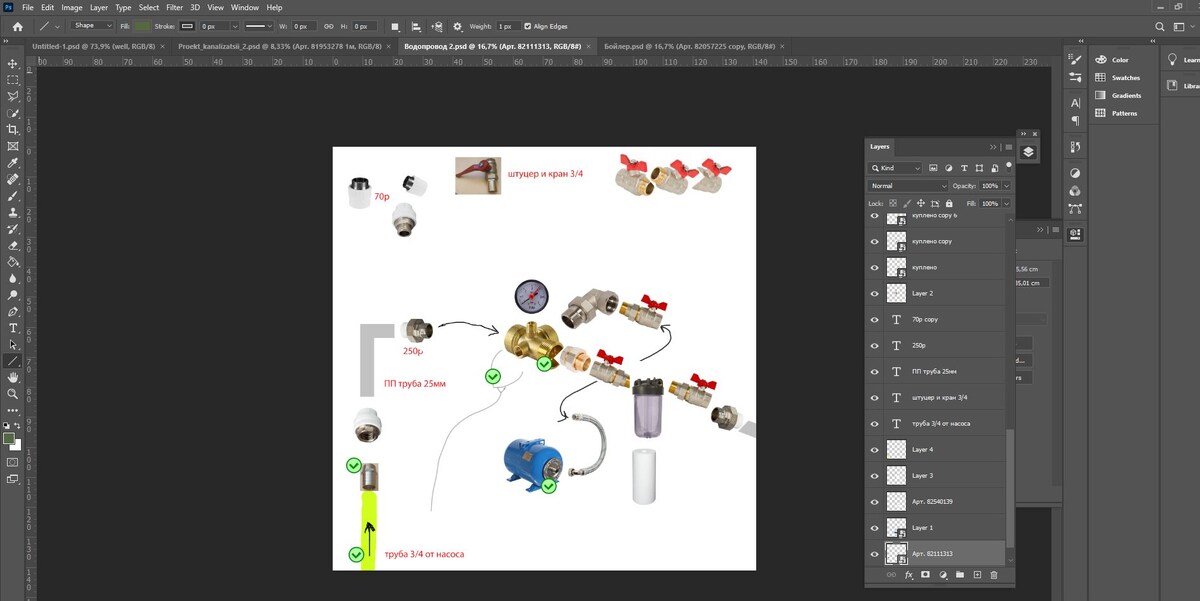Hide the 250р text layer
This screenshot has width=1200, height=601.
[x=875, y=346]
